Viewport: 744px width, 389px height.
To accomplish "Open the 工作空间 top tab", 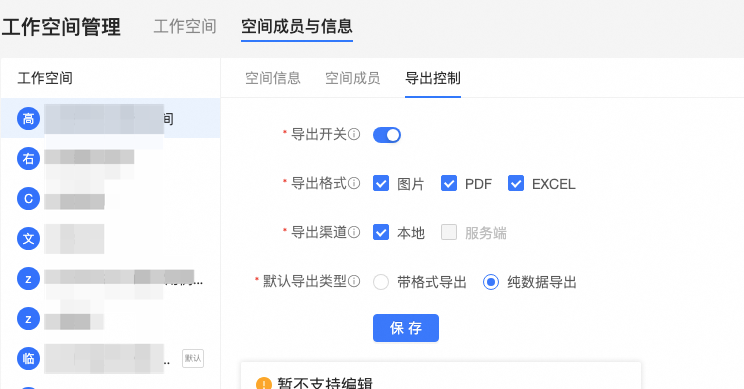I will tap(185, 27).
